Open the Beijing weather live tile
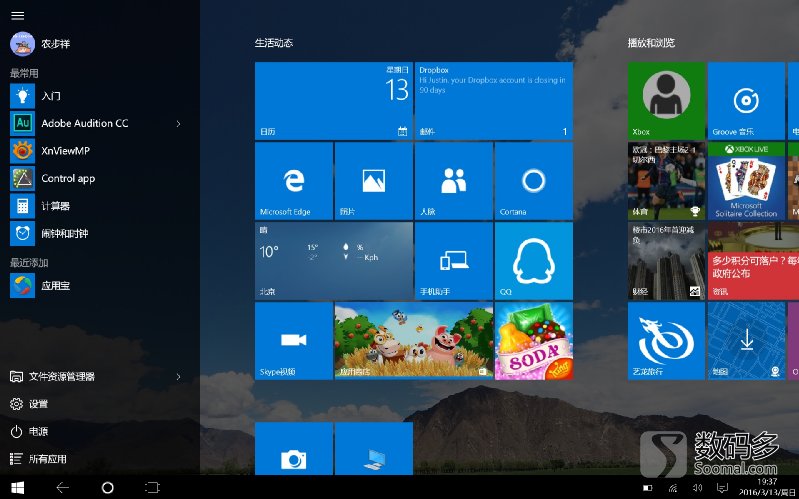This screenshot has width=799, height=499. 333,260
